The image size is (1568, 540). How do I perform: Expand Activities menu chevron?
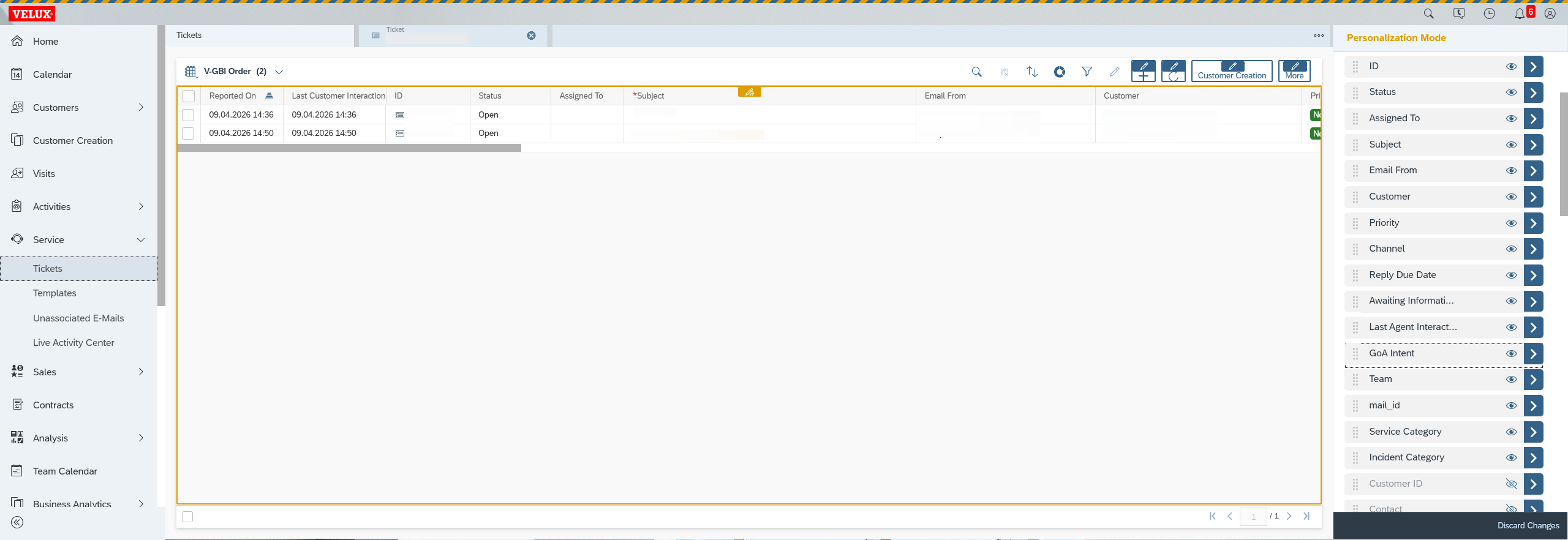click(x=141, y=206)
